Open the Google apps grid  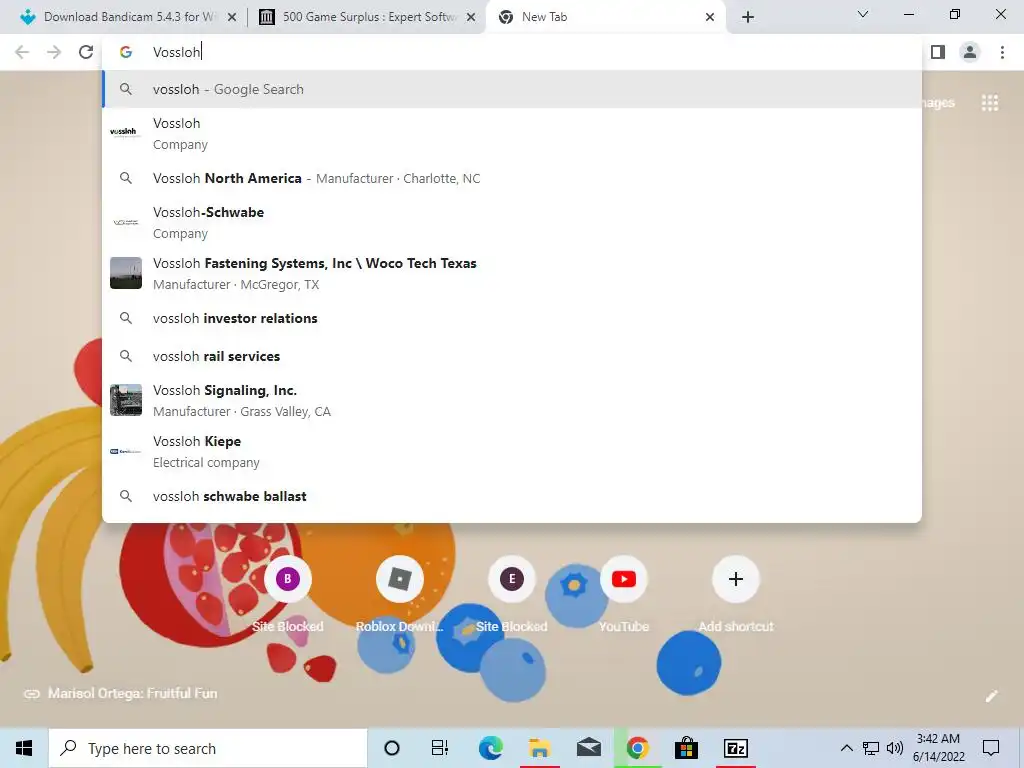[989, 103]
